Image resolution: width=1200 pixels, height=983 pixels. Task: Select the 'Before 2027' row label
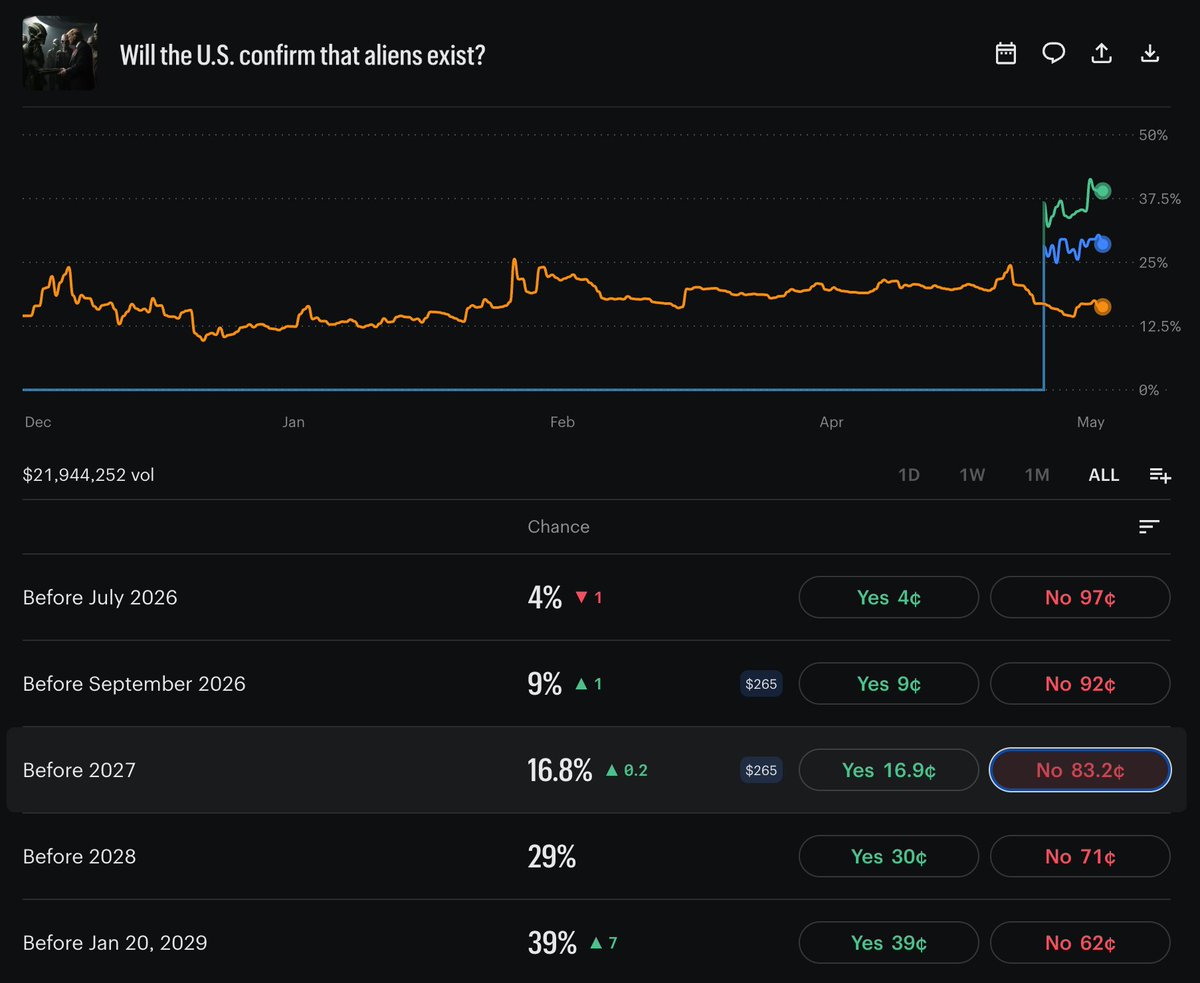pyautogui.click(x=79, y=770)
